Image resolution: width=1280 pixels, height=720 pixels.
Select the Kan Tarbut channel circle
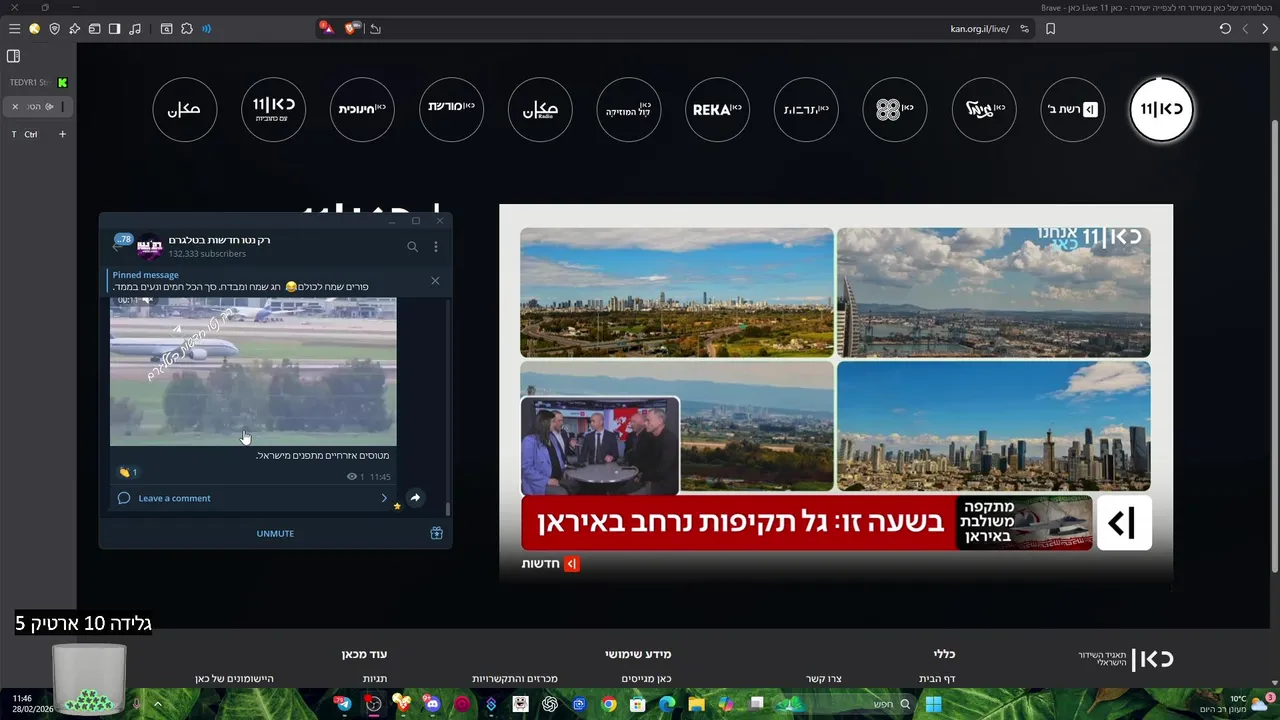[x=806, y=110]
